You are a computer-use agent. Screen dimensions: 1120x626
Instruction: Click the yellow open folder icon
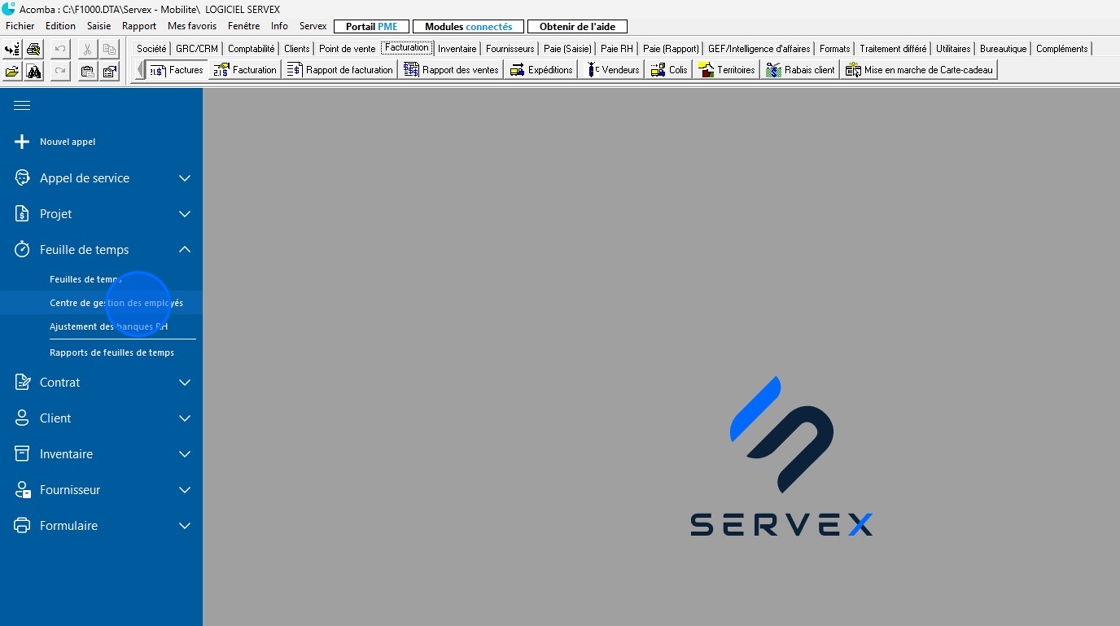point(12,71)
